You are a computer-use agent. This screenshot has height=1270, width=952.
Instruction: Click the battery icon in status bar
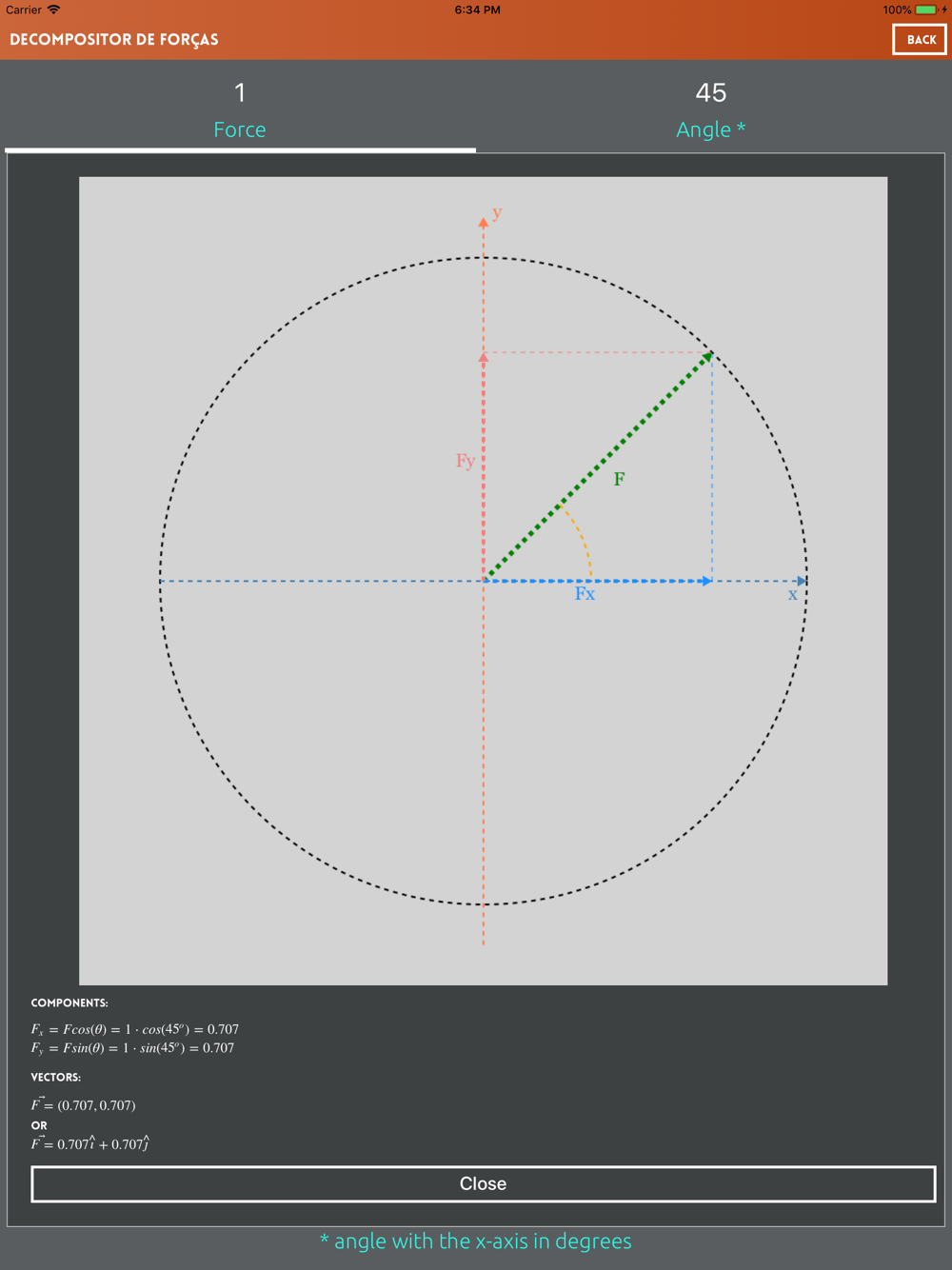pyautogui.click(x=926, y=10)
